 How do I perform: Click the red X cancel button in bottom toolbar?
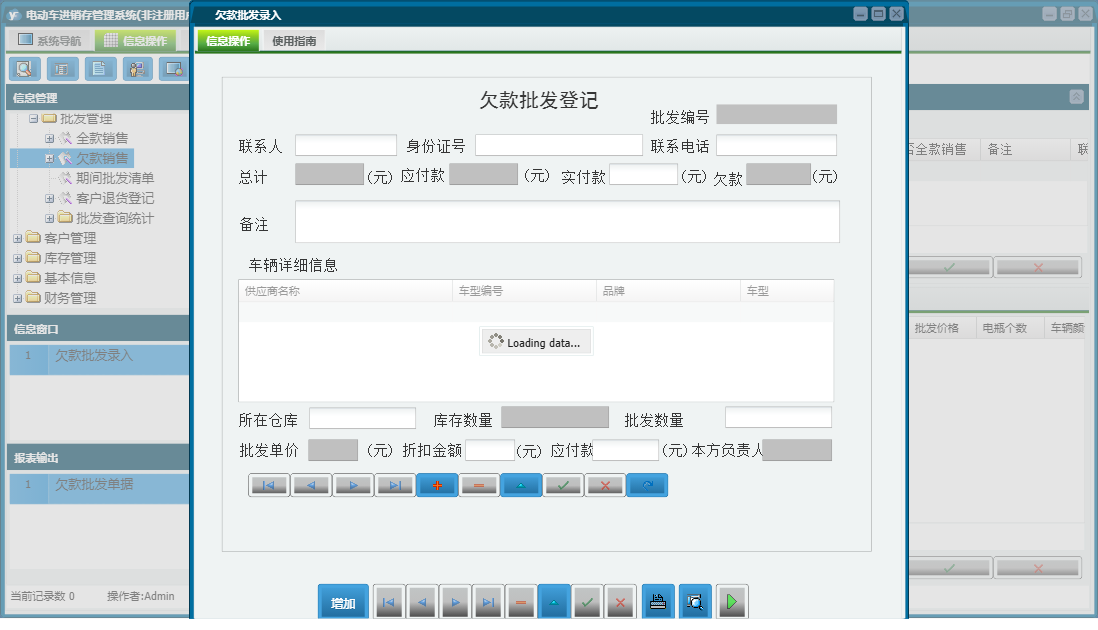point(620,602)
